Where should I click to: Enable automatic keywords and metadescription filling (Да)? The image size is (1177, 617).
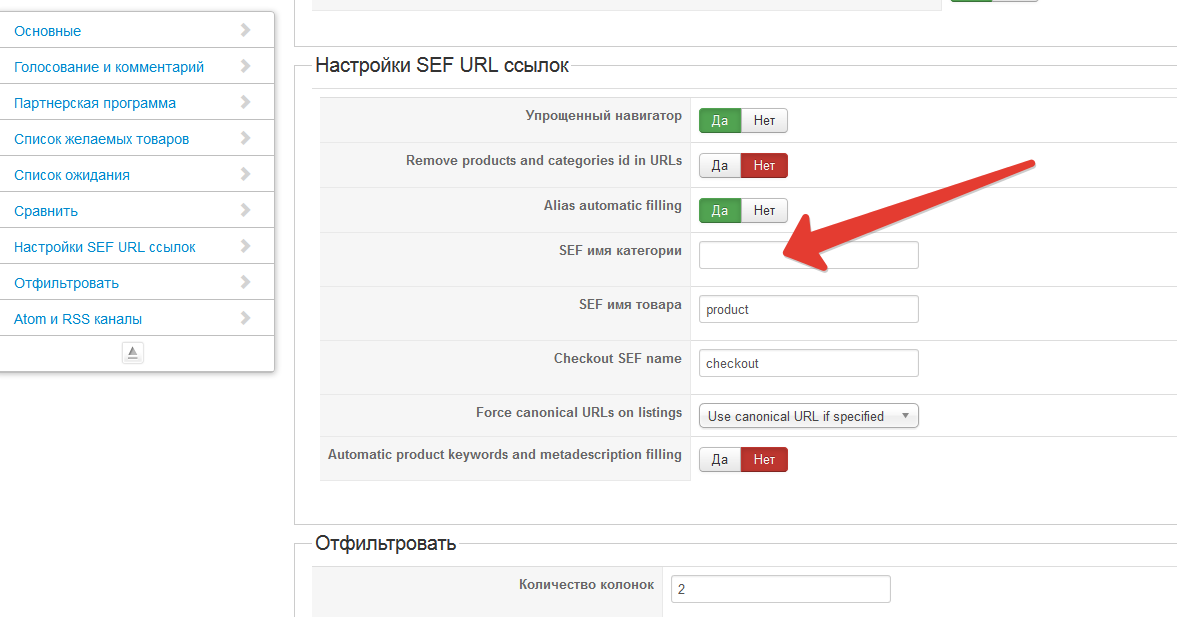(720, 459)
